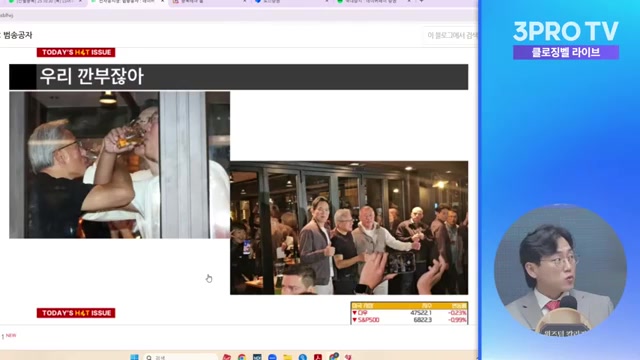Screen dimensions: 640x360
Task: Open the Windows Start menu
Action: click(134, 357)
